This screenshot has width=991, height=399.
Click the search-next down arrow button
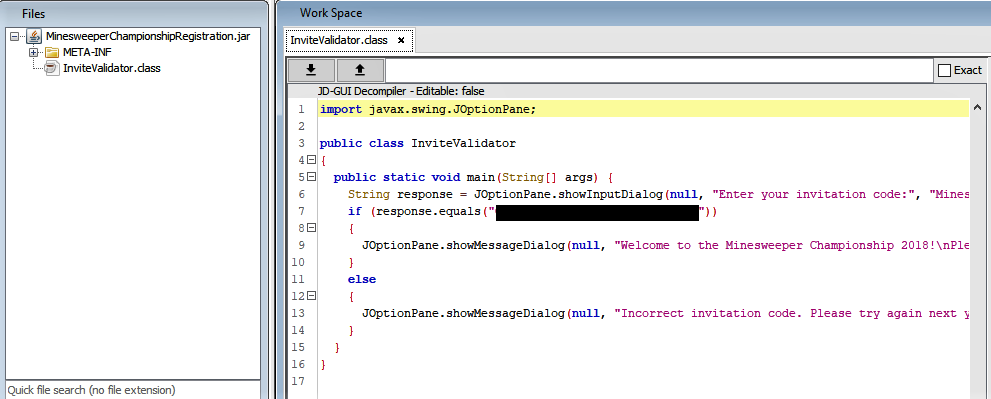point(311,70)
